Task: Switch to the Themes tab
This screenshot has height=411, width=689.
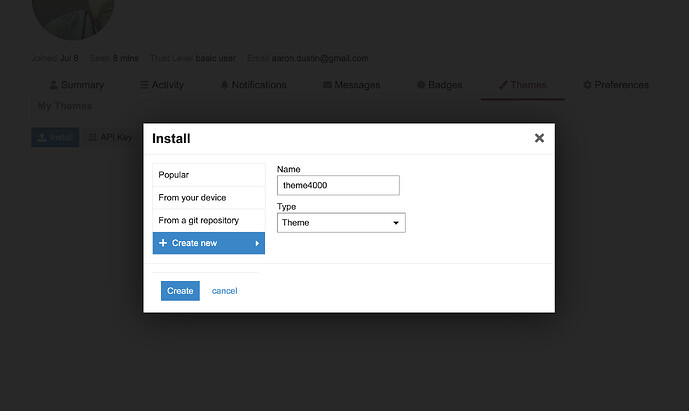Action: [x=523, y=85]
